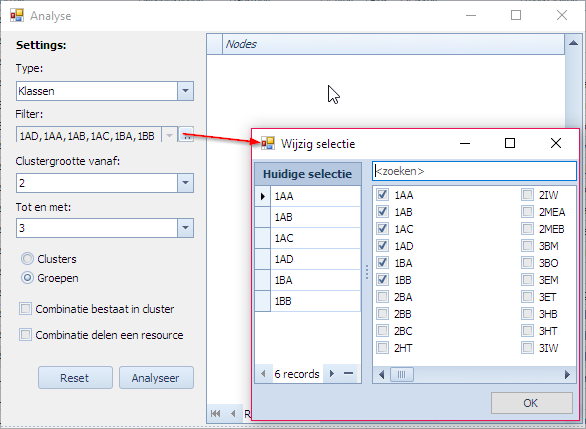Click the Analyseer button
586x429 pixels.
click(156, 378)
